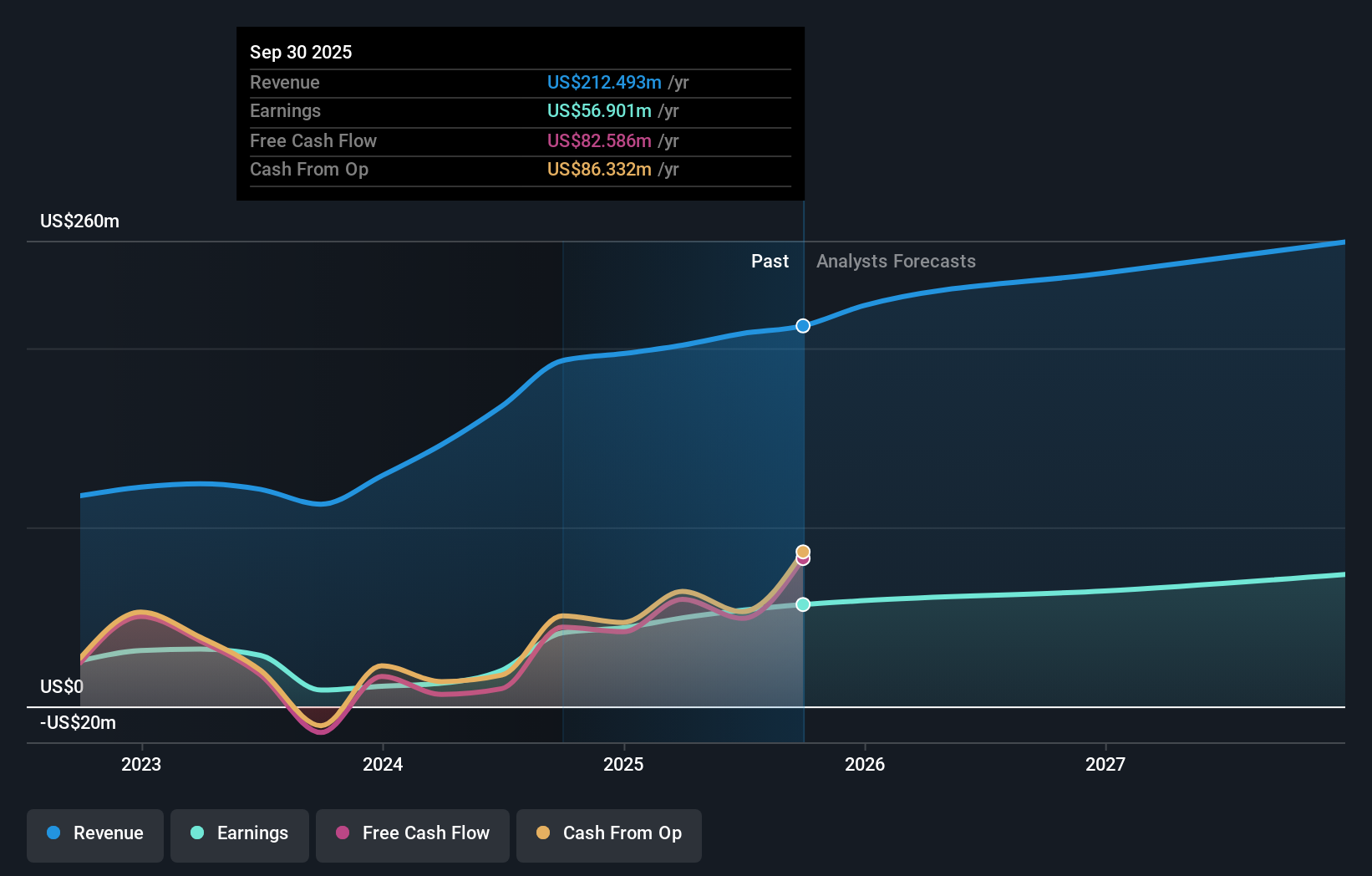The height and width of the screenshot is (876, 1372).
Task: Toggle the Earnings series visibility
Action: click(240, 833)
